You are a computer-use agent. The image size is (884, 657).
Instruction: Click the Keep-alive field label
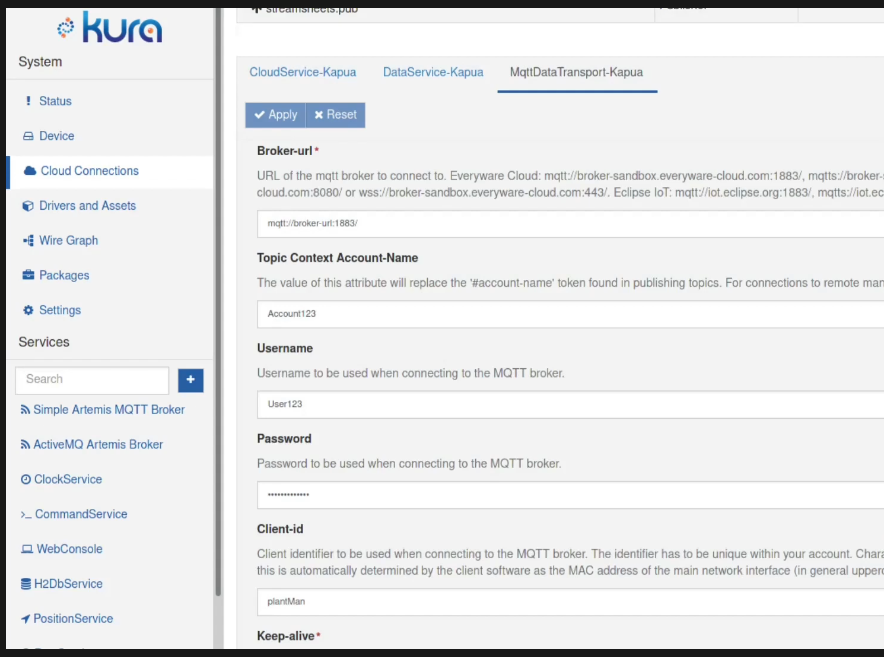click(286, 636)
